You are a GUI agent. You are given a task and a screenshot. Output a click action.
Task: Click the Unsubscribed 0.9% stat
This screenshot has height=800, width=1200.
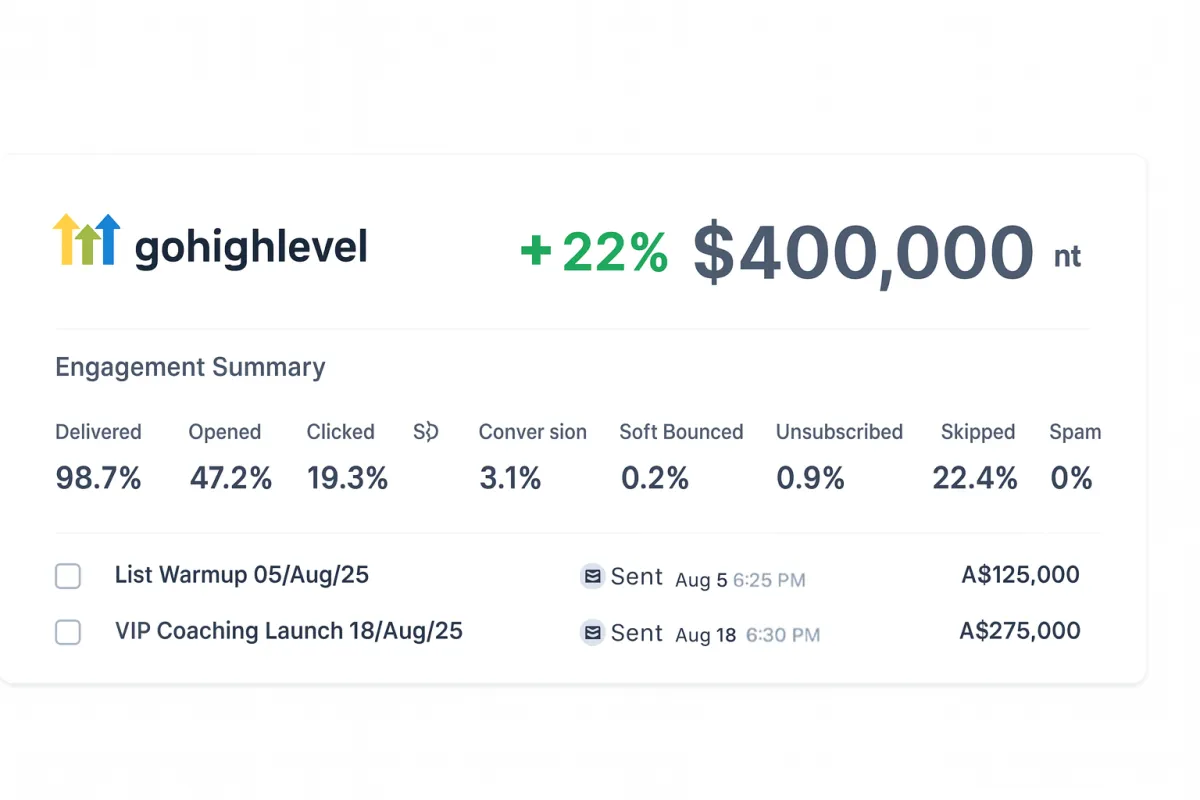click(810, 478)
